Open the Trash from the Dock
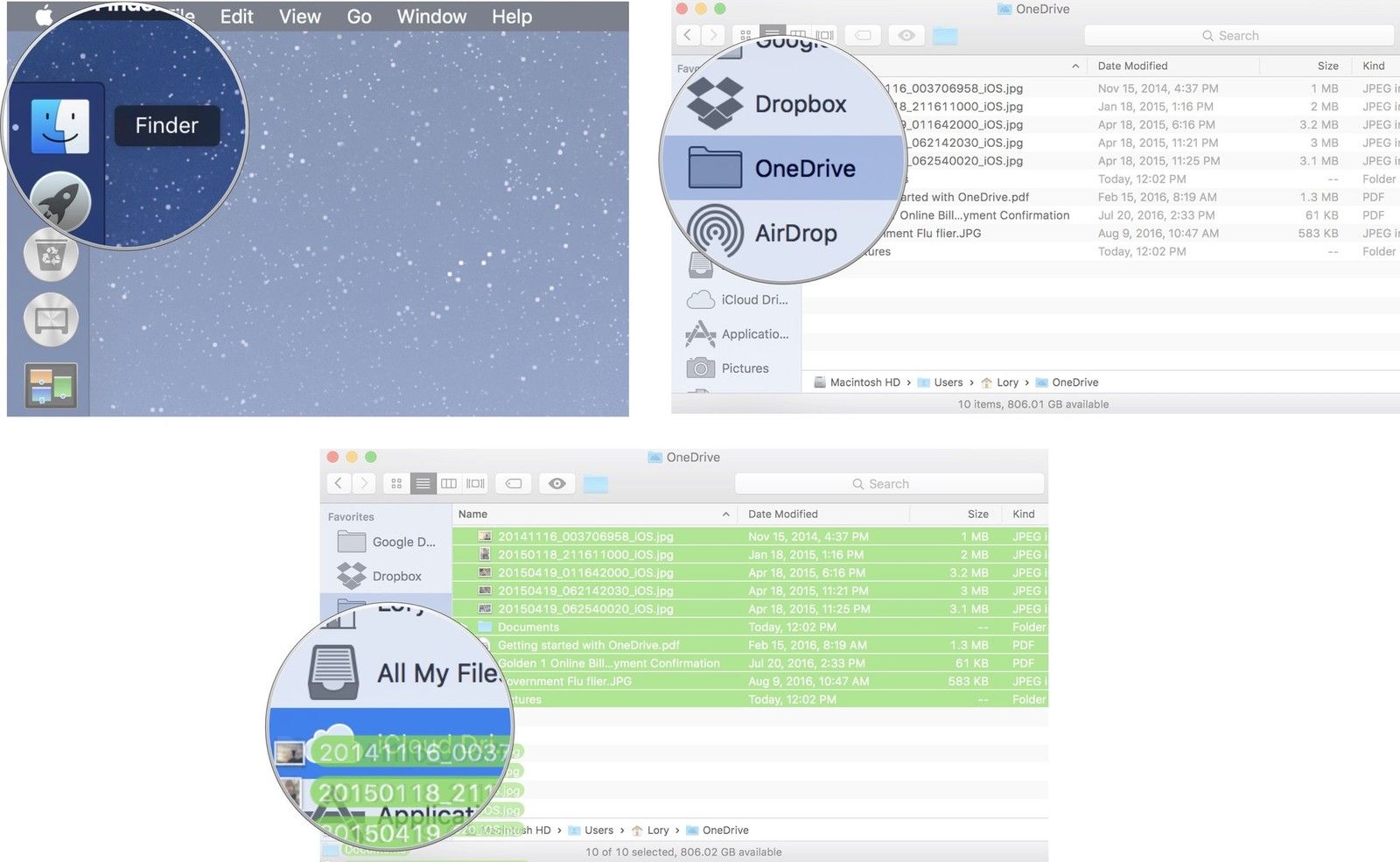Image resolution: width=1400 pixels, height=862 pixels. 50,255
